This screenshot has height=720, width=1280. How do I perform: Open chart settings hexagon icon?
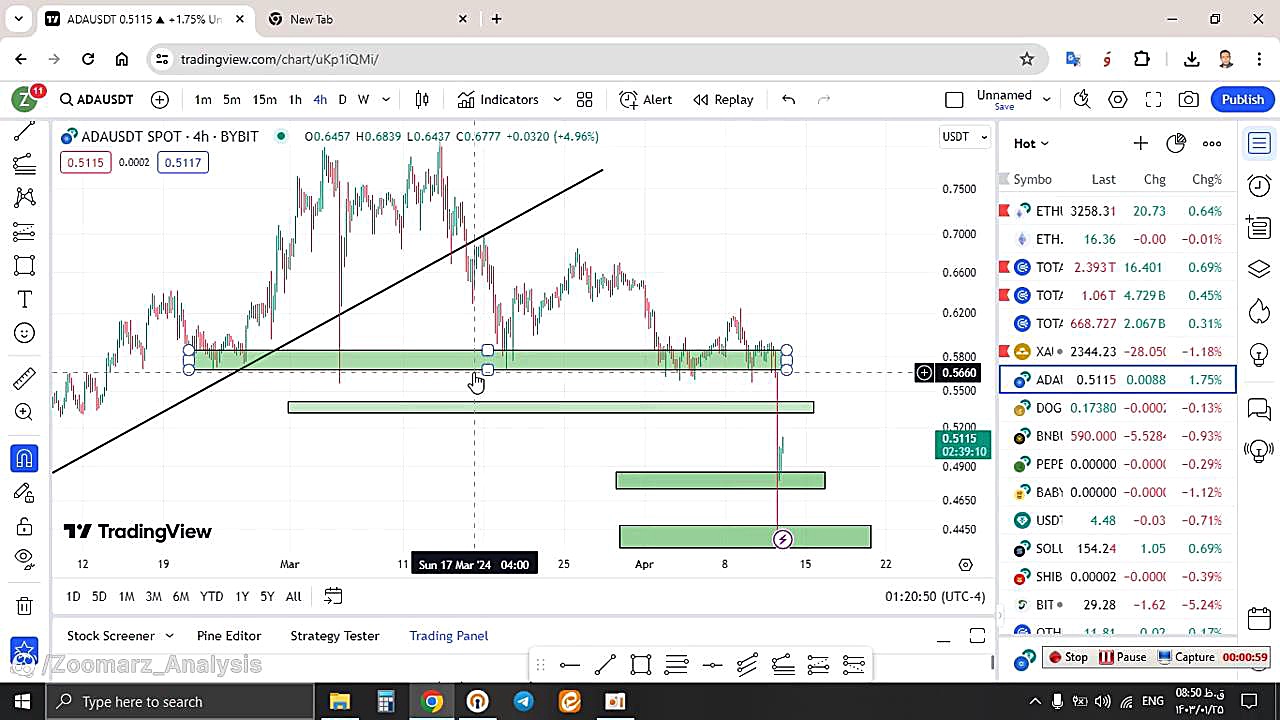coord(1118,99)
